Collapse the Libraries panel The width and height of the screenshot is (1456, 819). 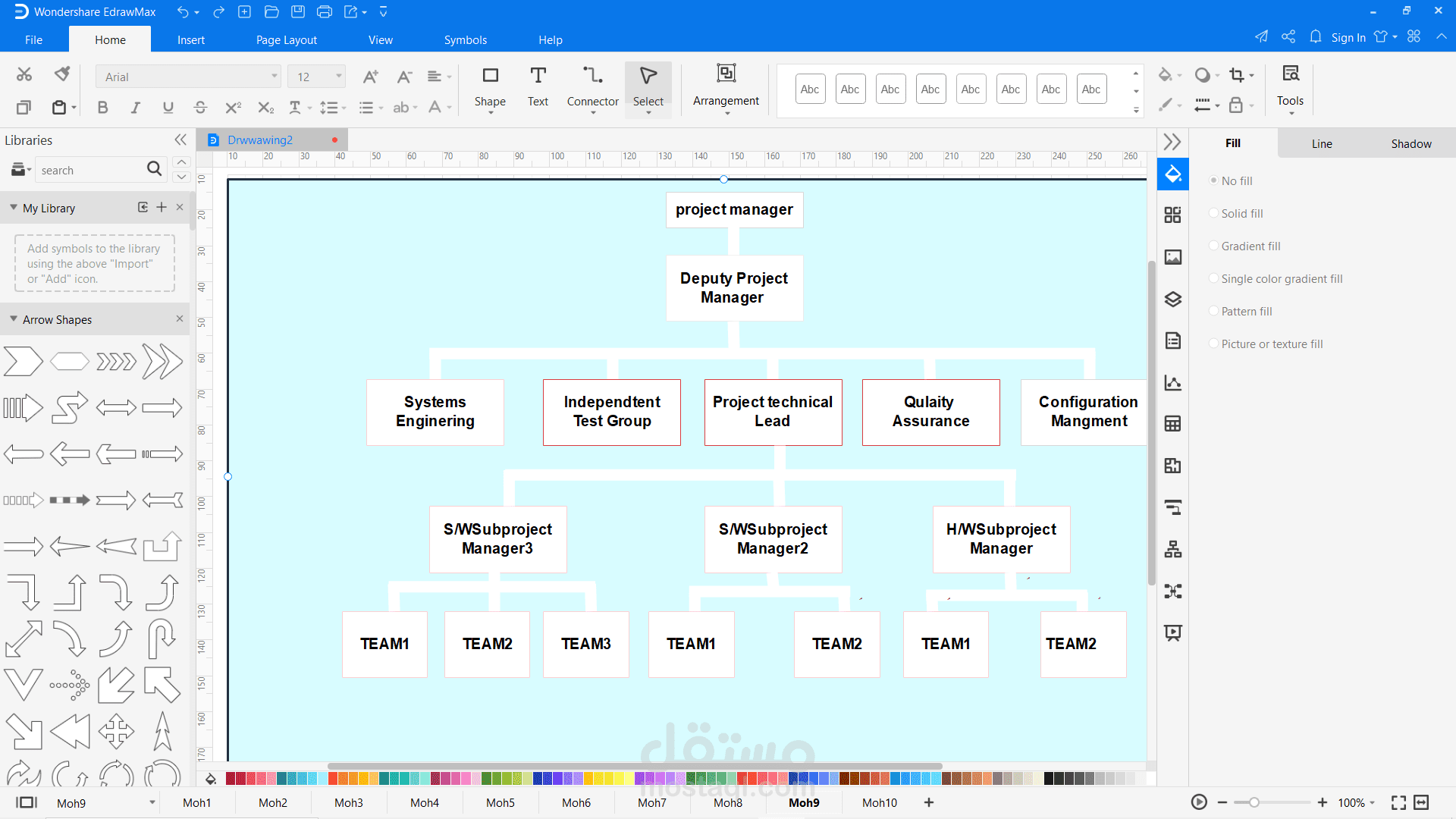pyautogui.click(x=180, y=140)
